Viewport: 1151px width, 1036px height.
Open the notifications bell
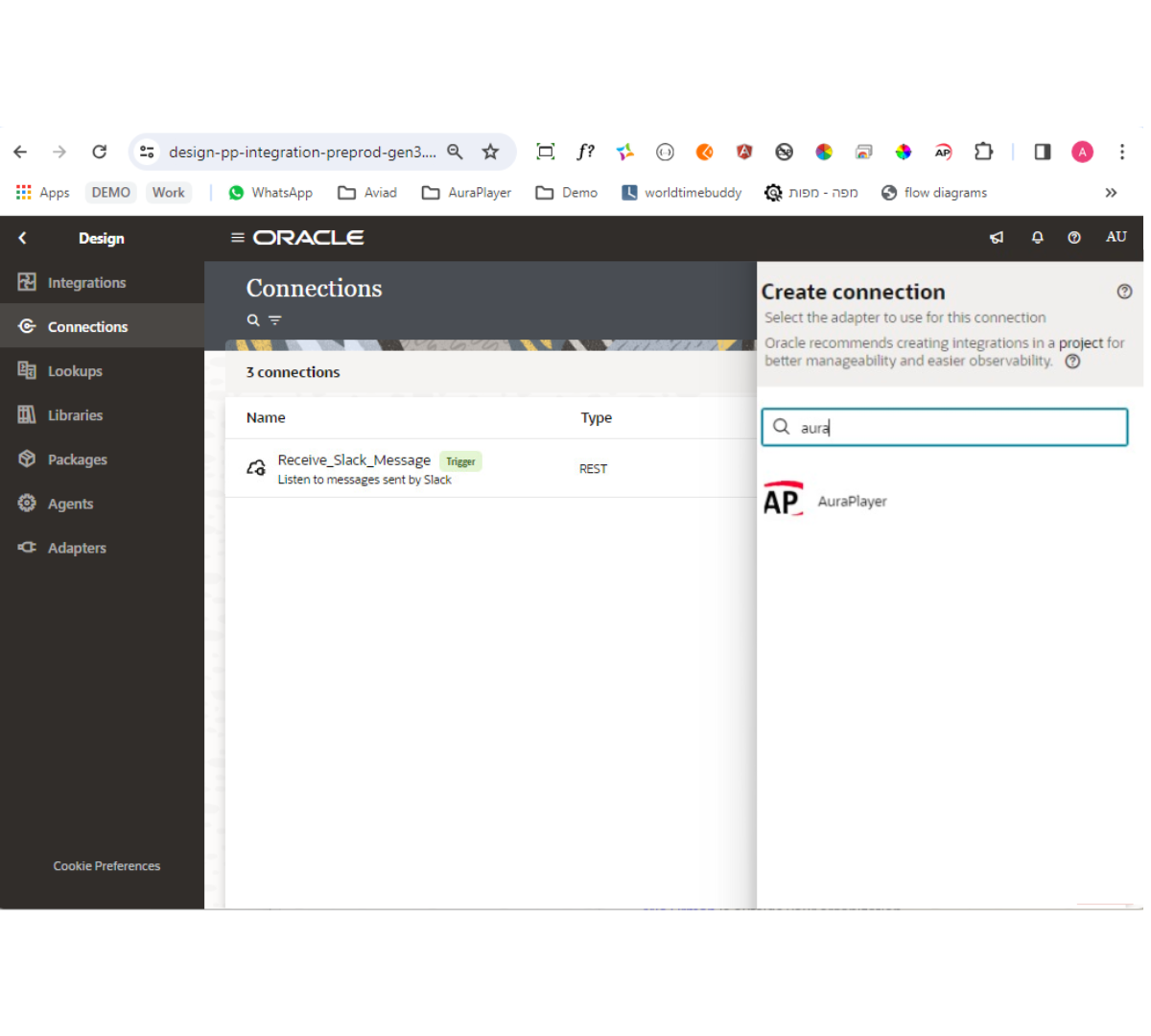(x=1037, y=238)
